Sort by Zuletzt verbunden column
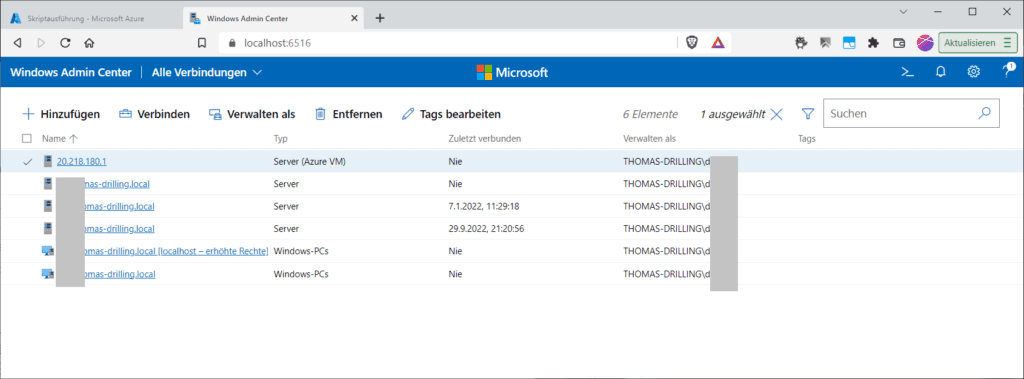 485,139
